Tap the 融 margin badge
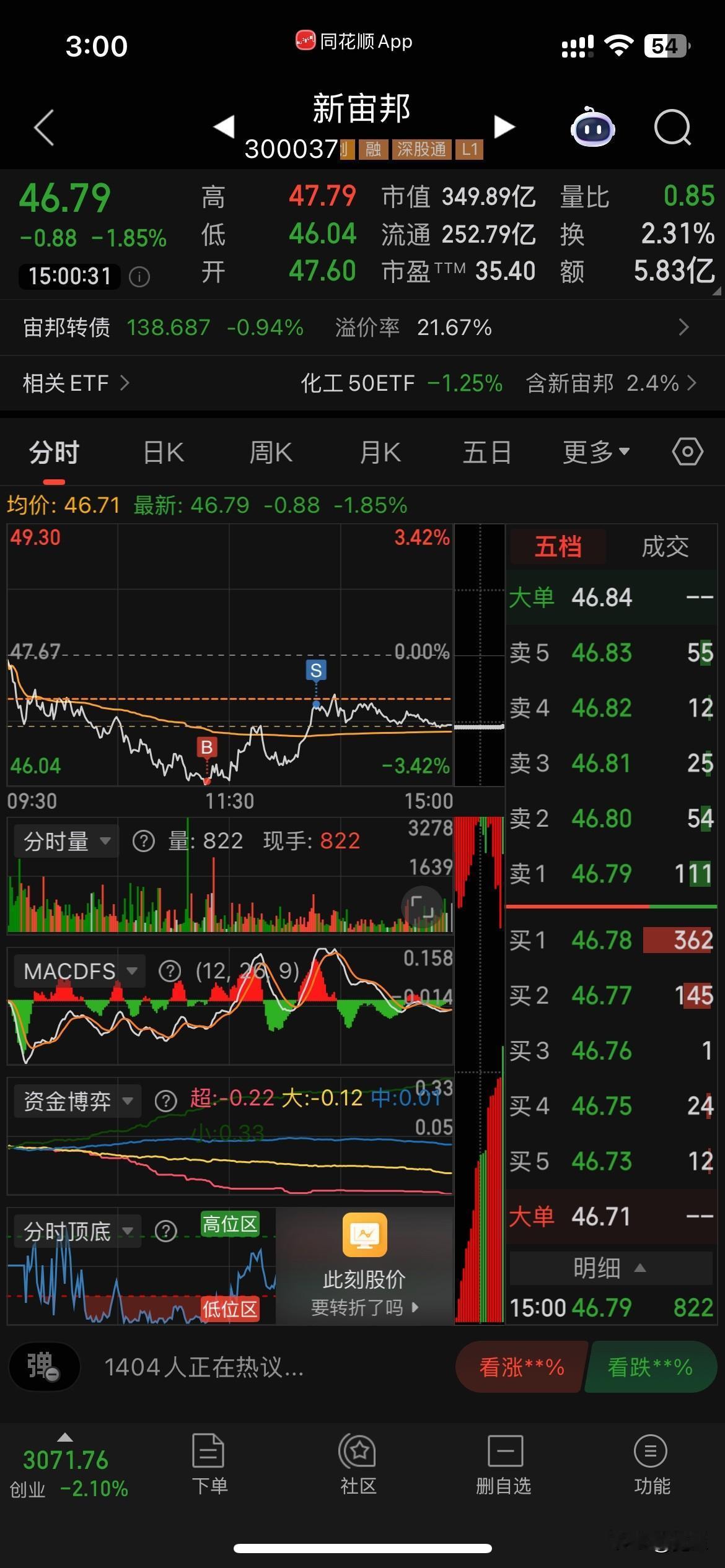The height and width of the screenshot is (1568, 725). tap(373, 149)
